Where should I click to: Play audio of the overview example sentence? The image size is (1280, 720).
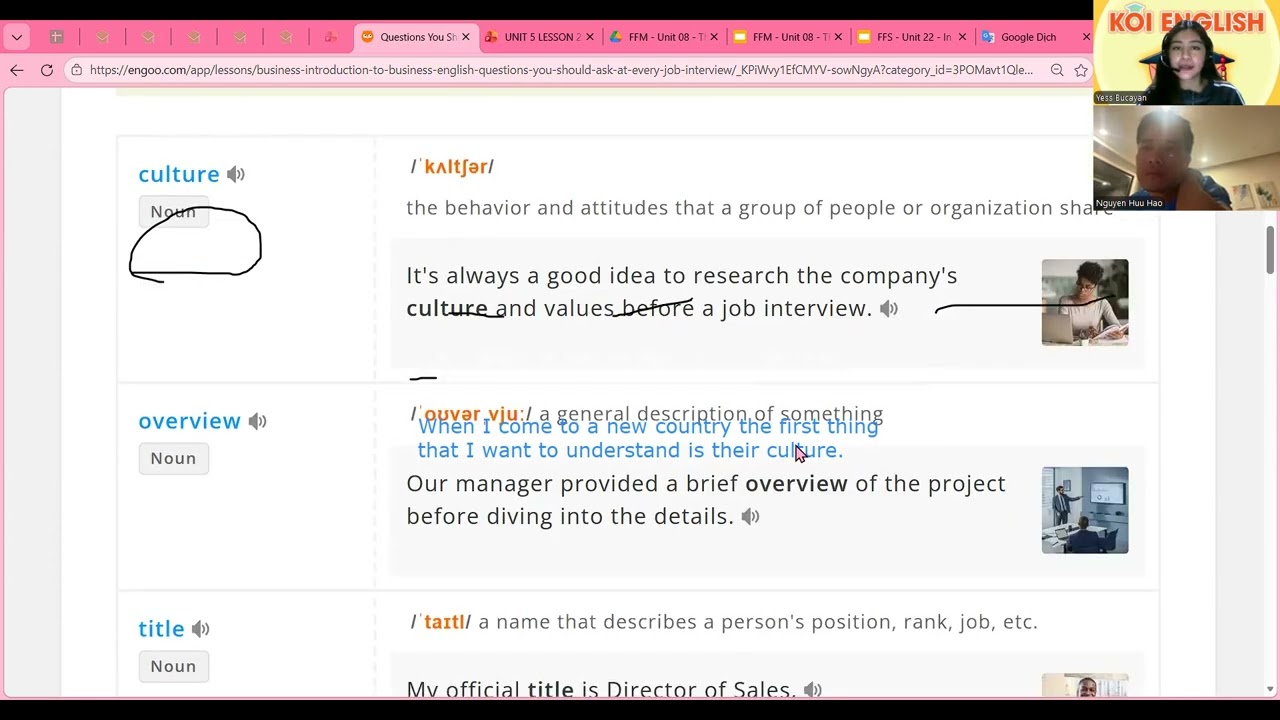[x=751, y=516]
